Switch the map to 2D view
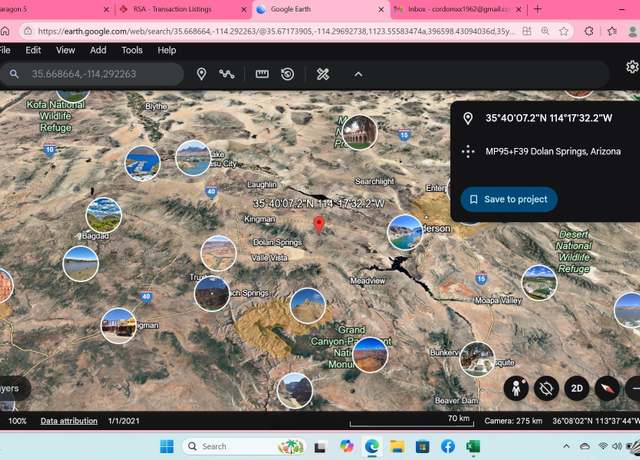This screenshot has width=640, height=460. 576,388
